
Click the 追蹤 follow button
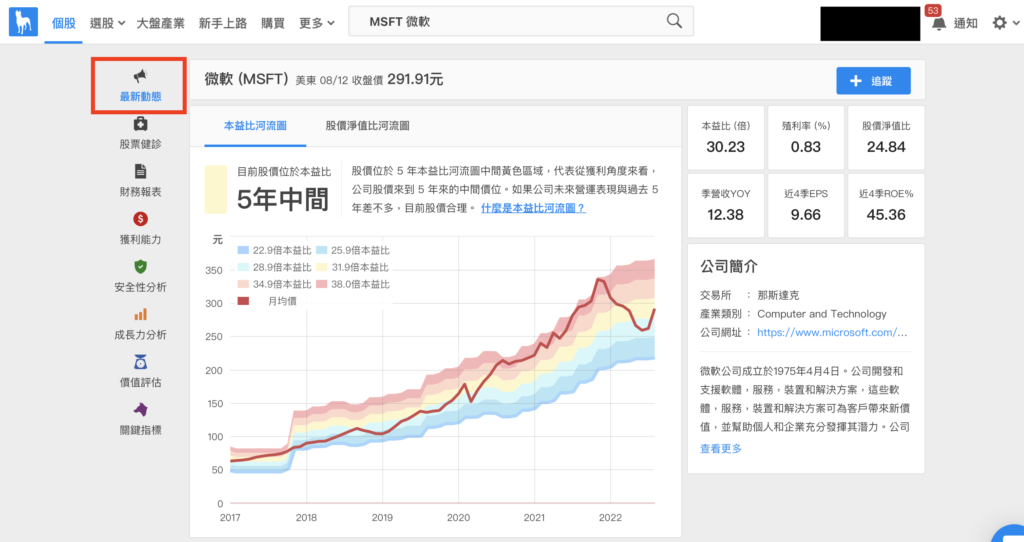coord(873,81)
